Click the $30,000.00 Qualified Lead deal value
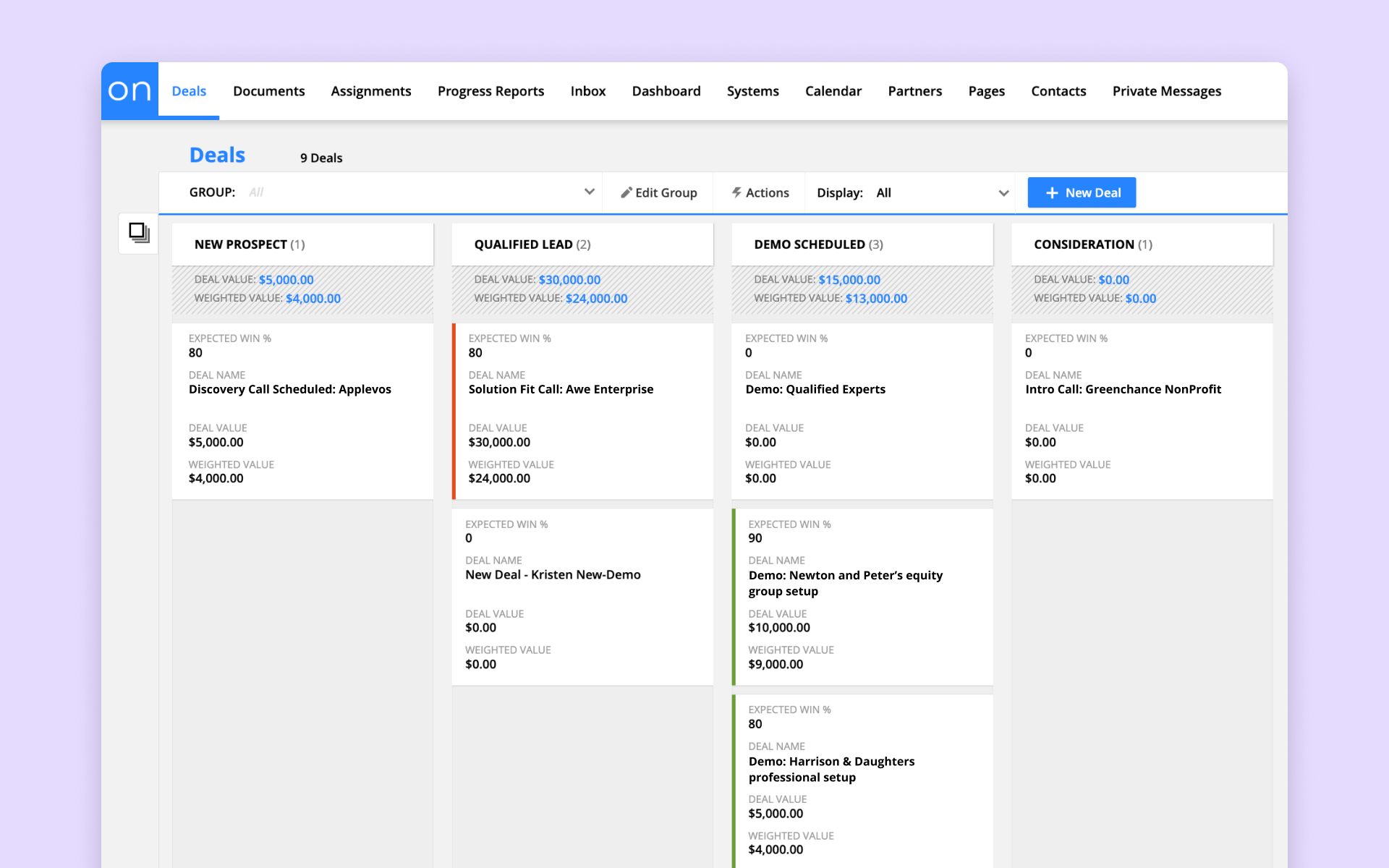The height and width of the screenshot is (868, 1389). pos(569,280)
